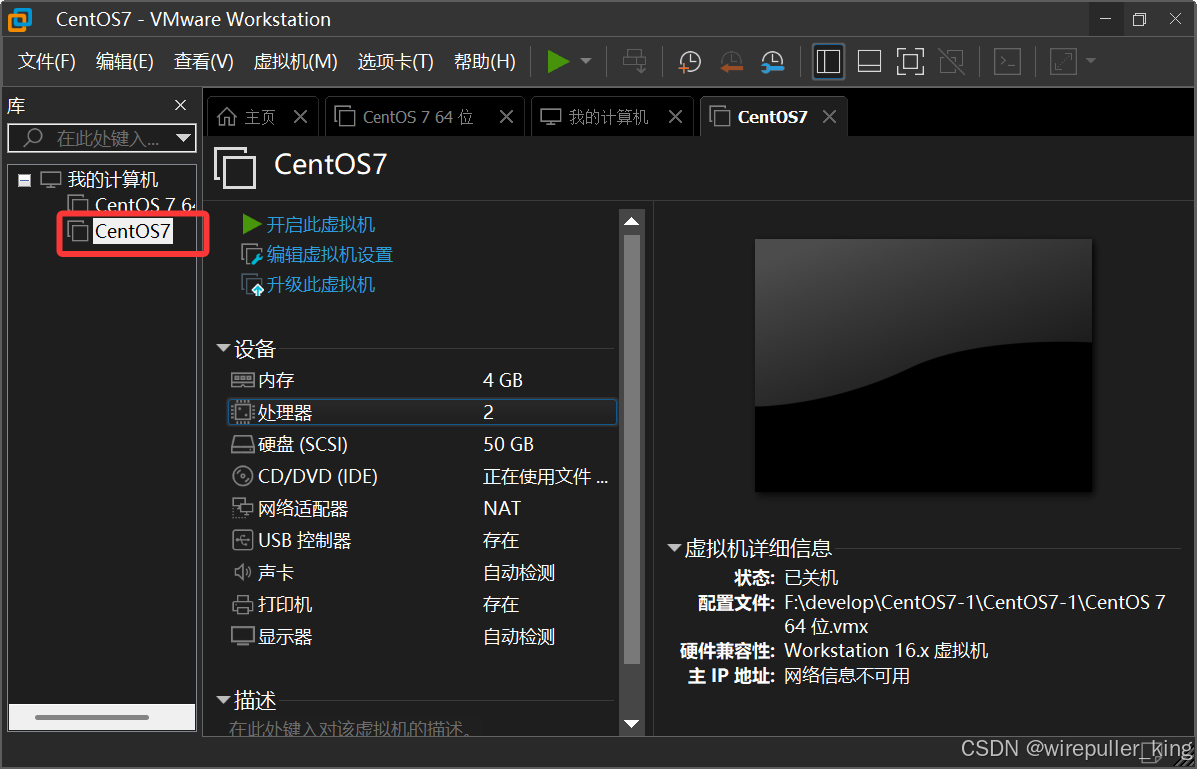Revert virtual machine to snapshot icon
The image size is (1197, 769).
[731, 62]
